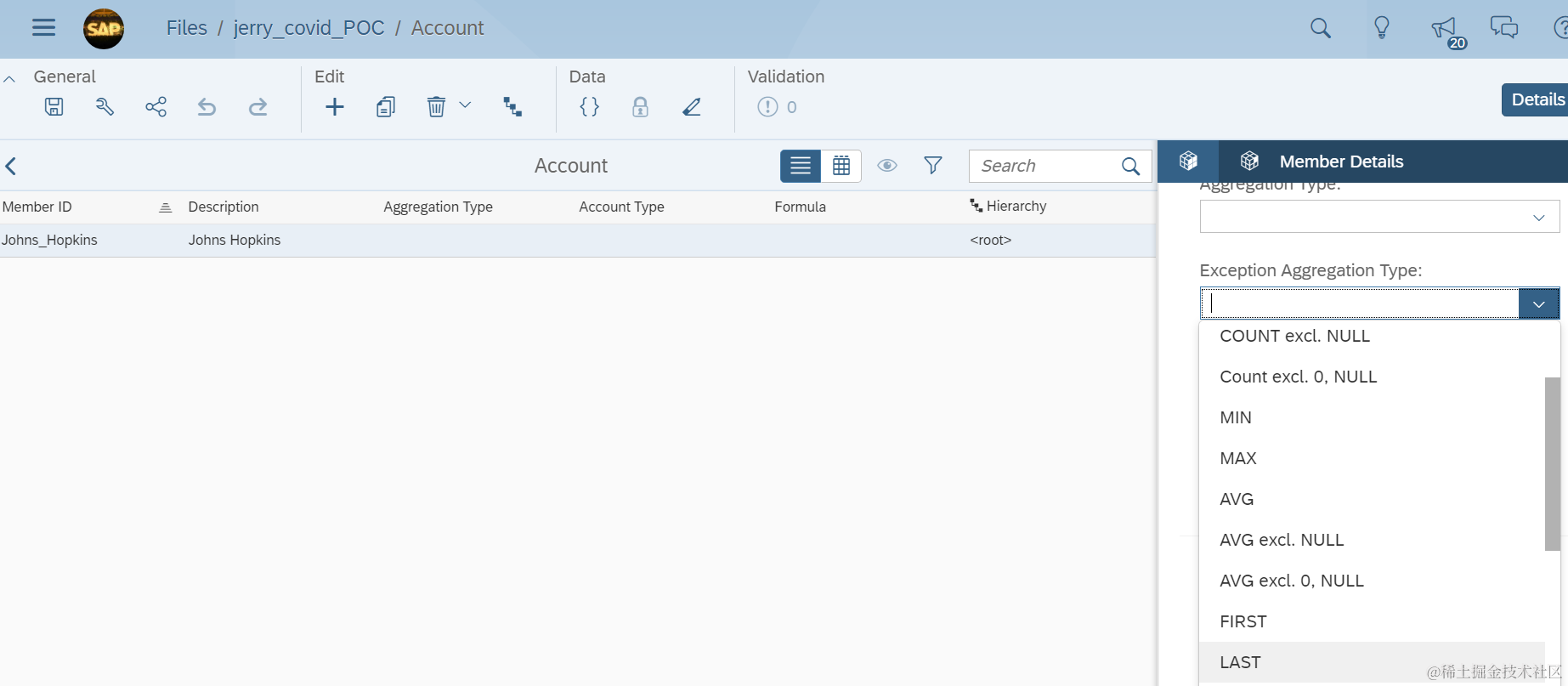Open the global search magnifier
1568x686 pixels.
[1320, 28]
